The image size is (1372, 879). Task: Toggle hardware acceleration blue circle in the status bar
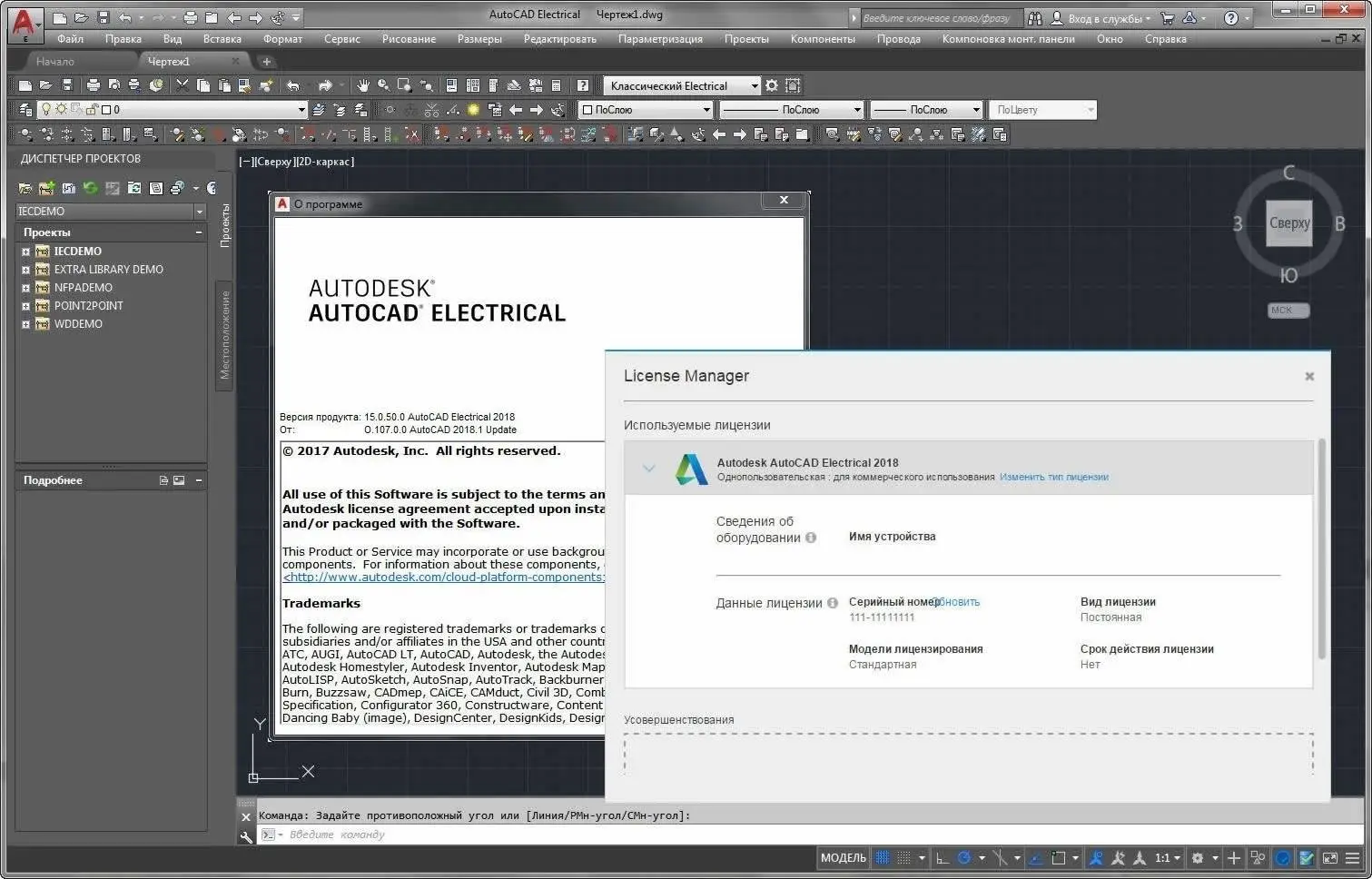(1282, 857)
